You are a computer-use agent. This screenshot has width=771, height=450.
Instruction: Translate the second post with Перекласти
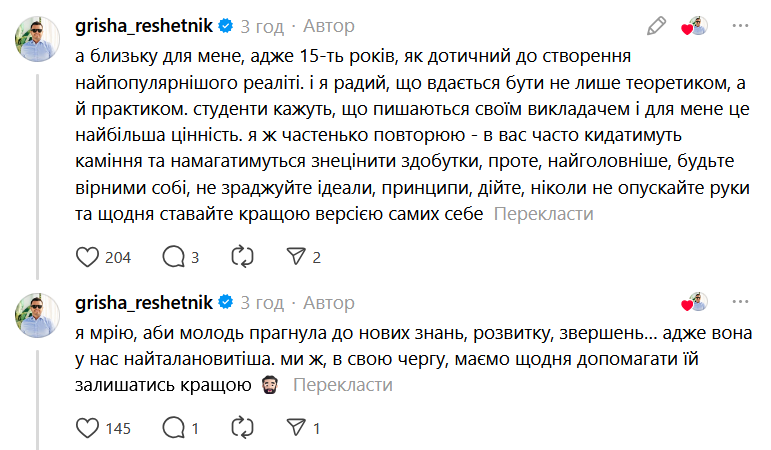(x=343, y=385)
